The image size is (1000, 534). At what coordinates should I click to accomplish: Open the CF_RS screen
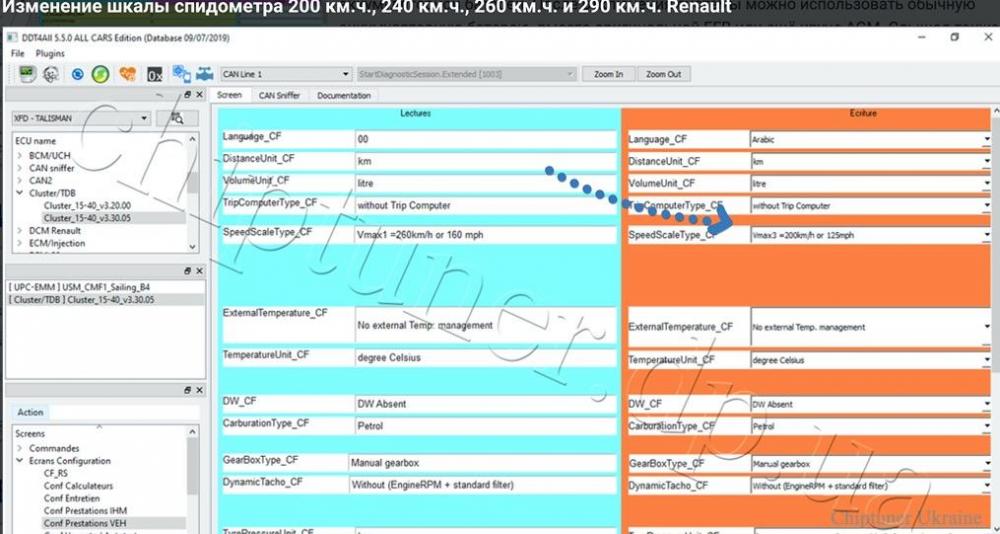click(55, 473)
